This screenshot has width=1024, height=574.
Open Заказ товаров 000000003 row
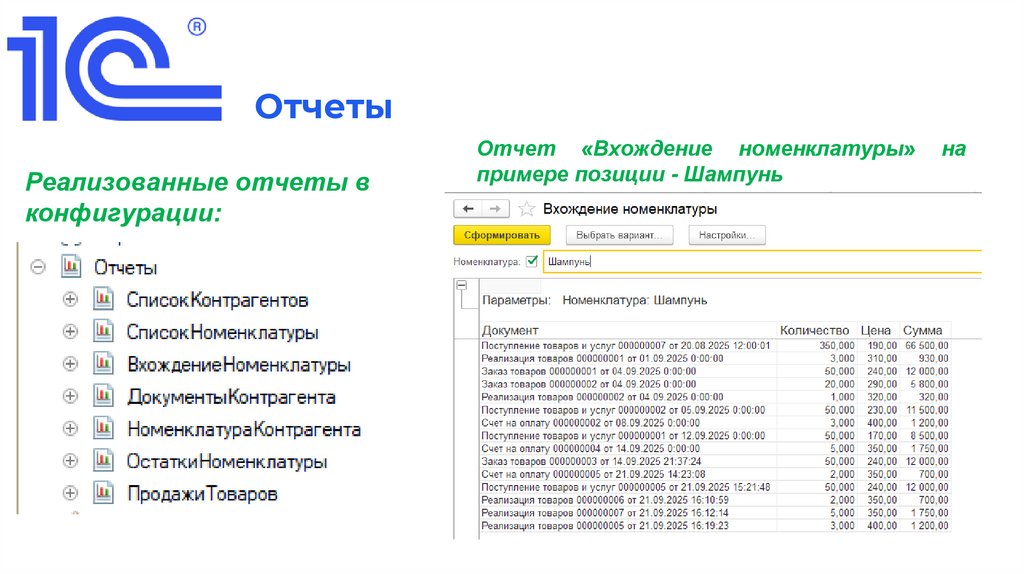(715, 461)
